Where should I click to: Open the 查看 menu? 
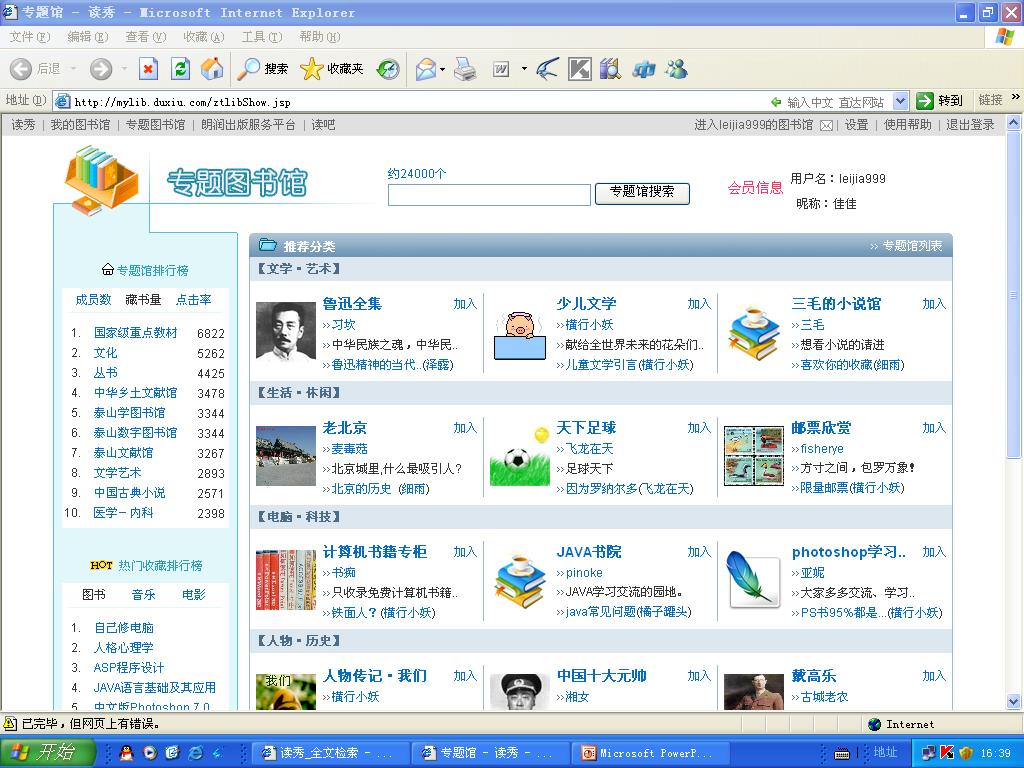point(146,37)
